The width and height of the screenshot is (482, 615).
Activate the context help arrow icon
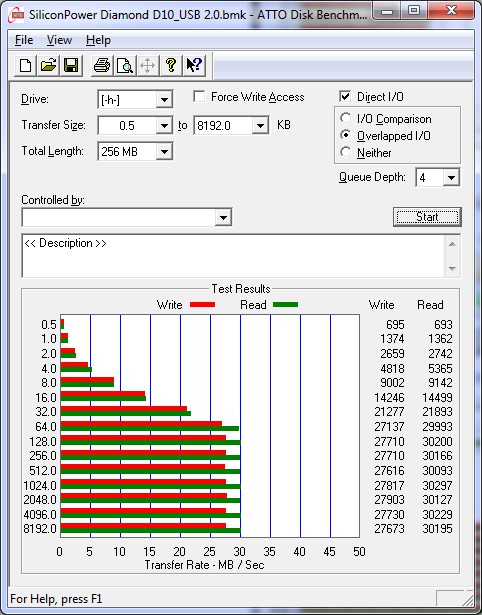pyautogui.click(x=194, y=66)
